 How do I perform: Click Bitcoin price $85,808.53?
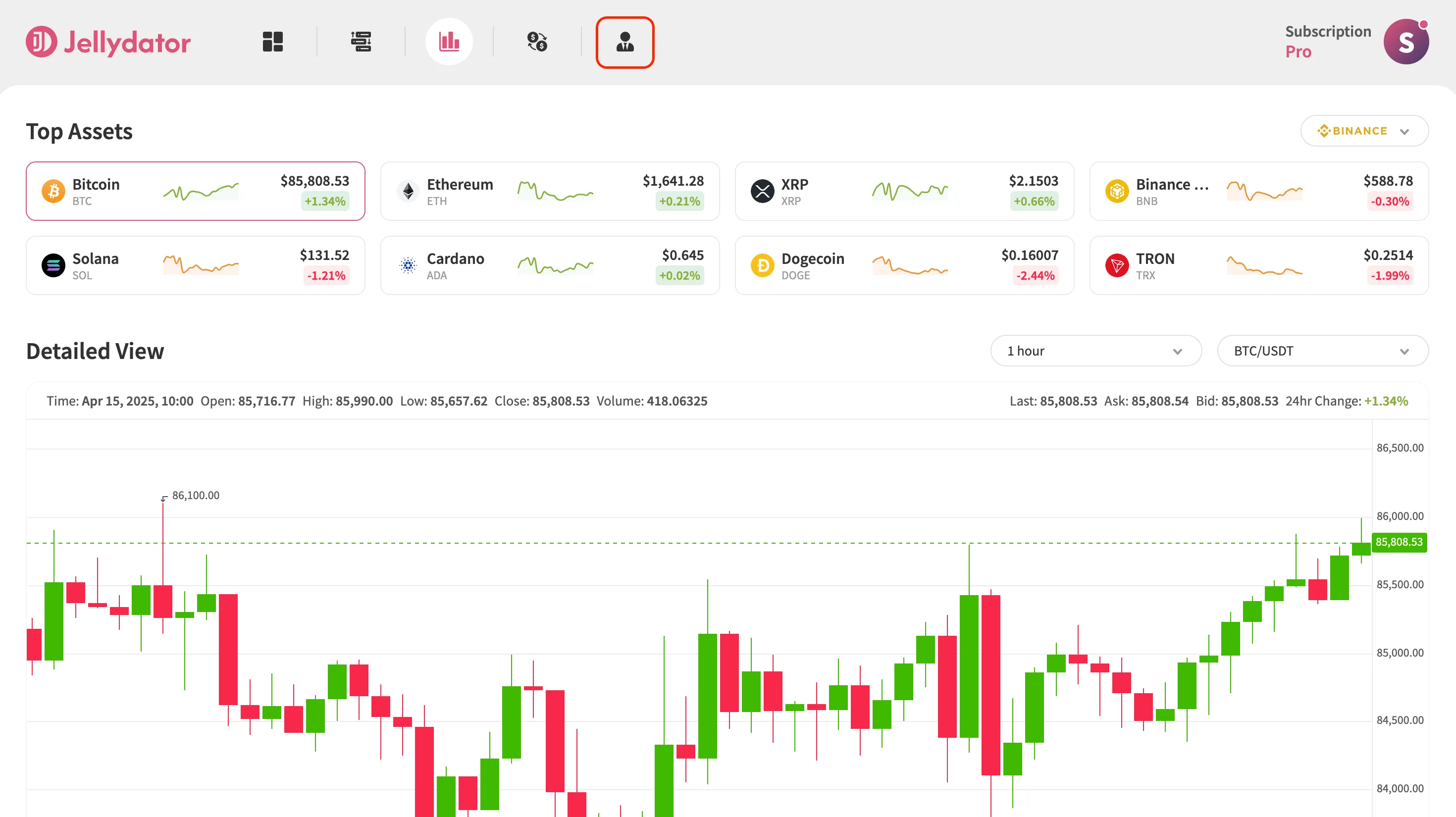pyautogui.click(x=315, y=181)
